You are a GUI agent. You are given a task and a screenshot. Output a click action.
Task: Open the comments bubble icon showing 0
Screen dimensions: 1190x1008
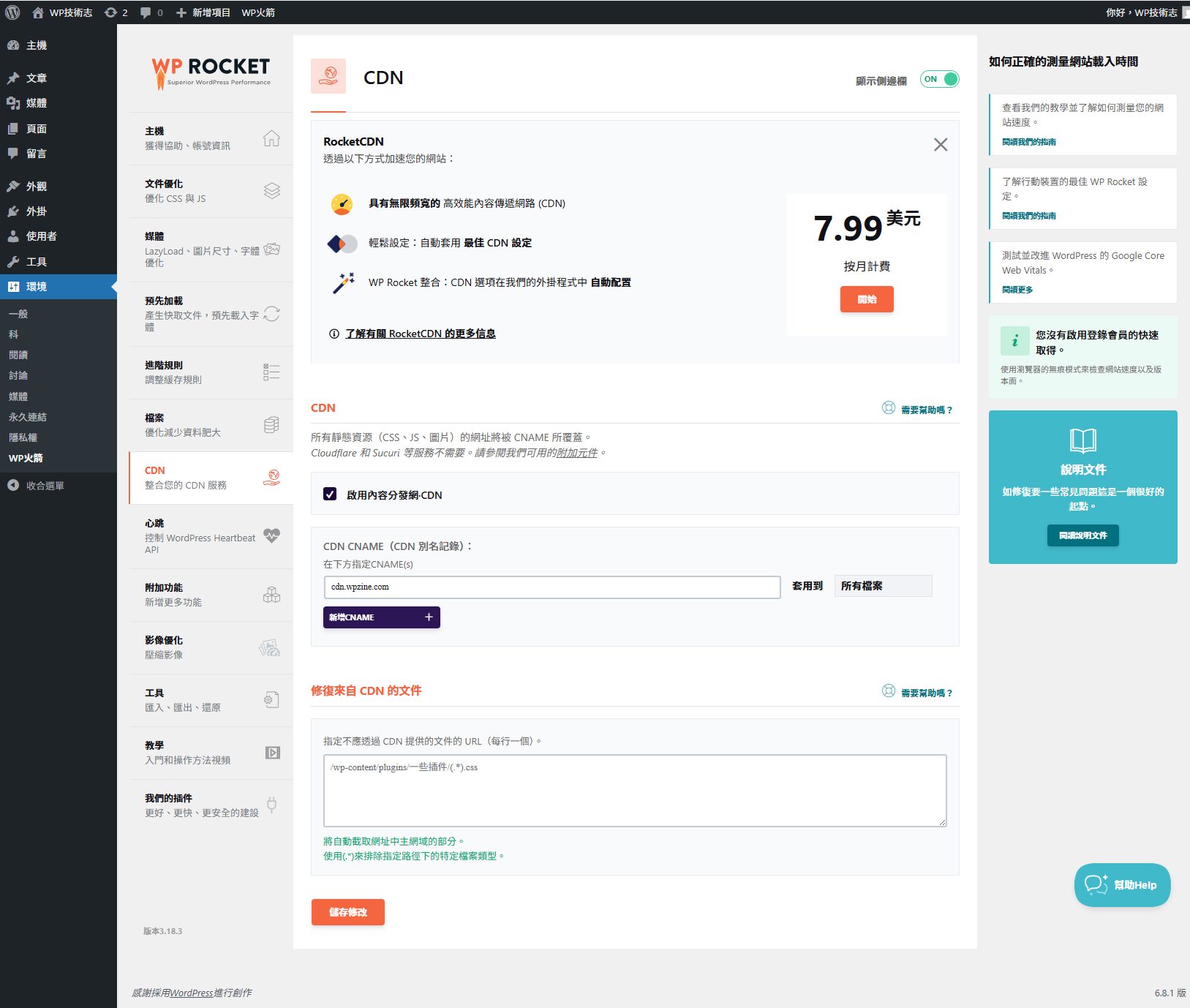pos(151,12)
